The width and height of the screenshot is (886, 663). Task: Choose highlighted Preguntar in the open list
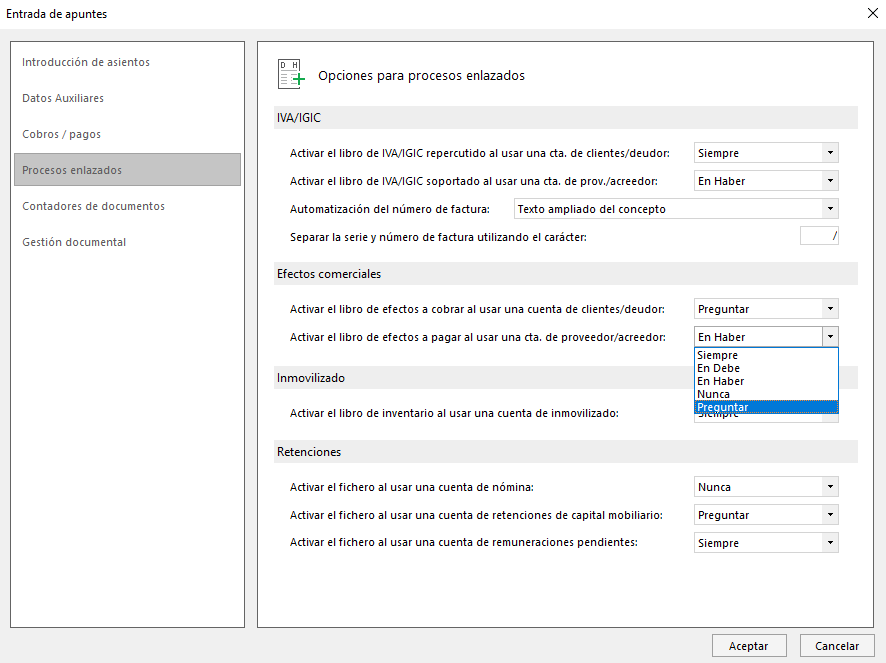[766, 407]
